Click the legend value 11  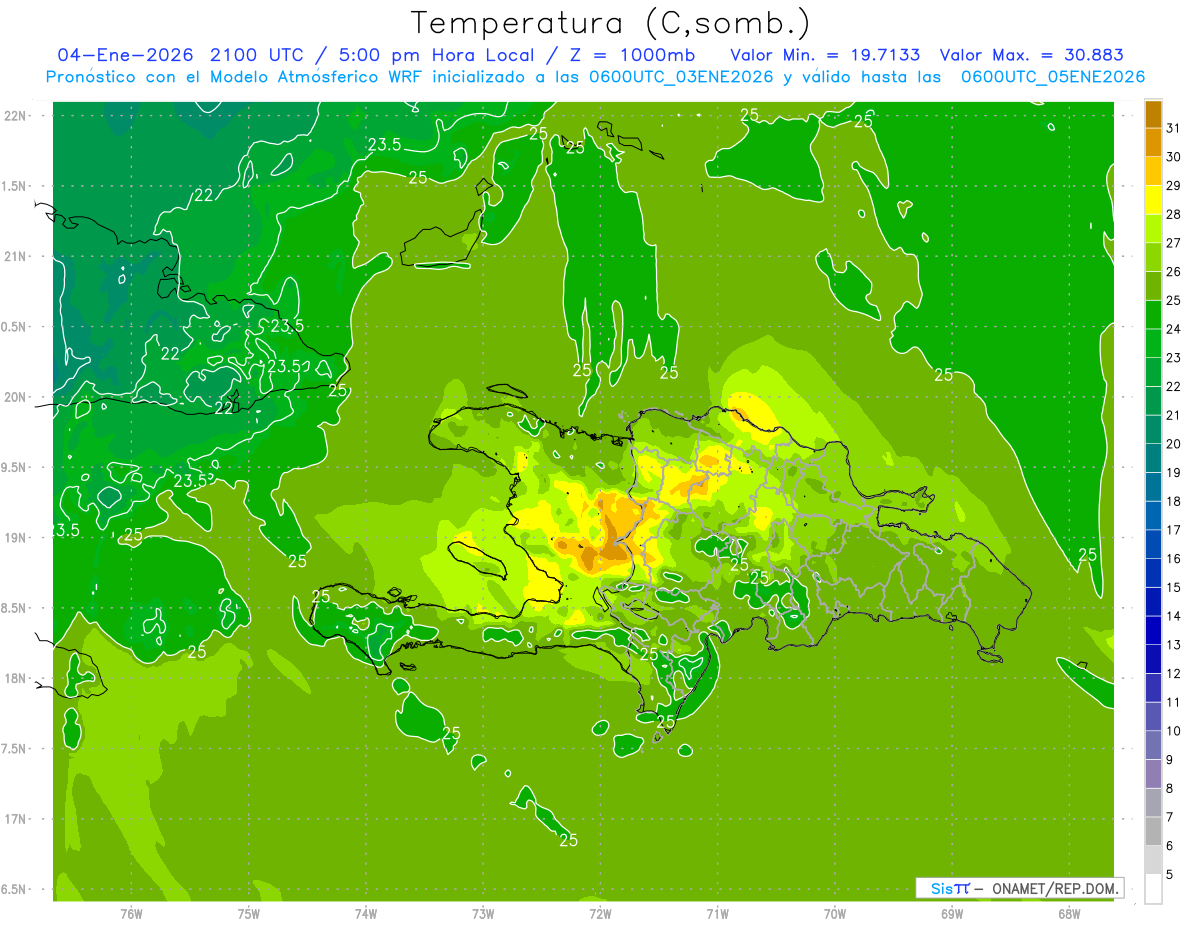pyautogui.click(x=1174, y=702)
